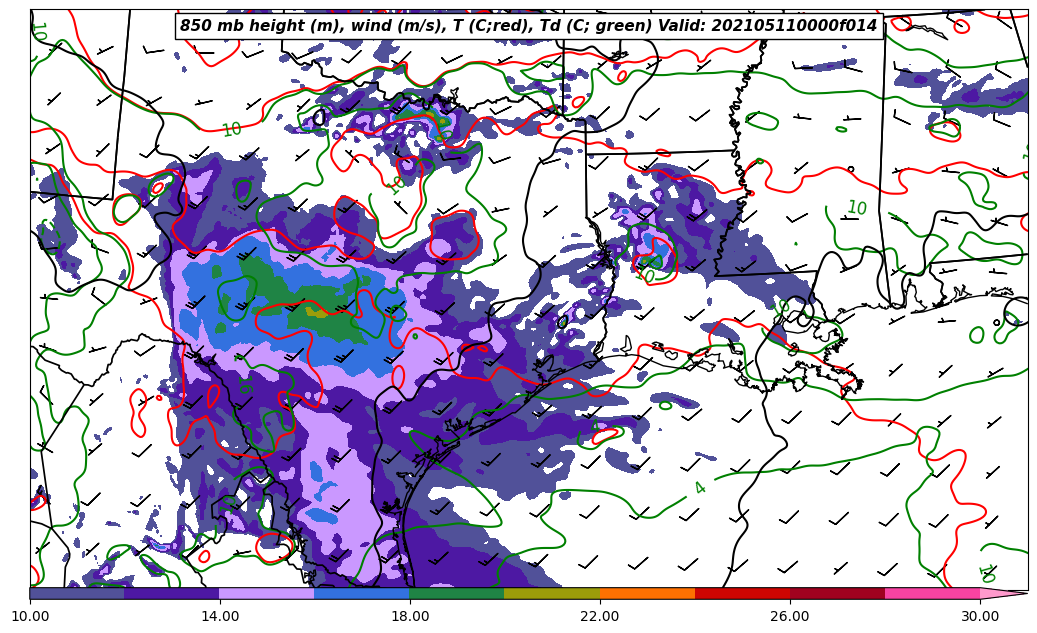This screenshot has height=633, width=1037.
Task: Click the green "4" dewpoint contour label
Action: [699, 488]
